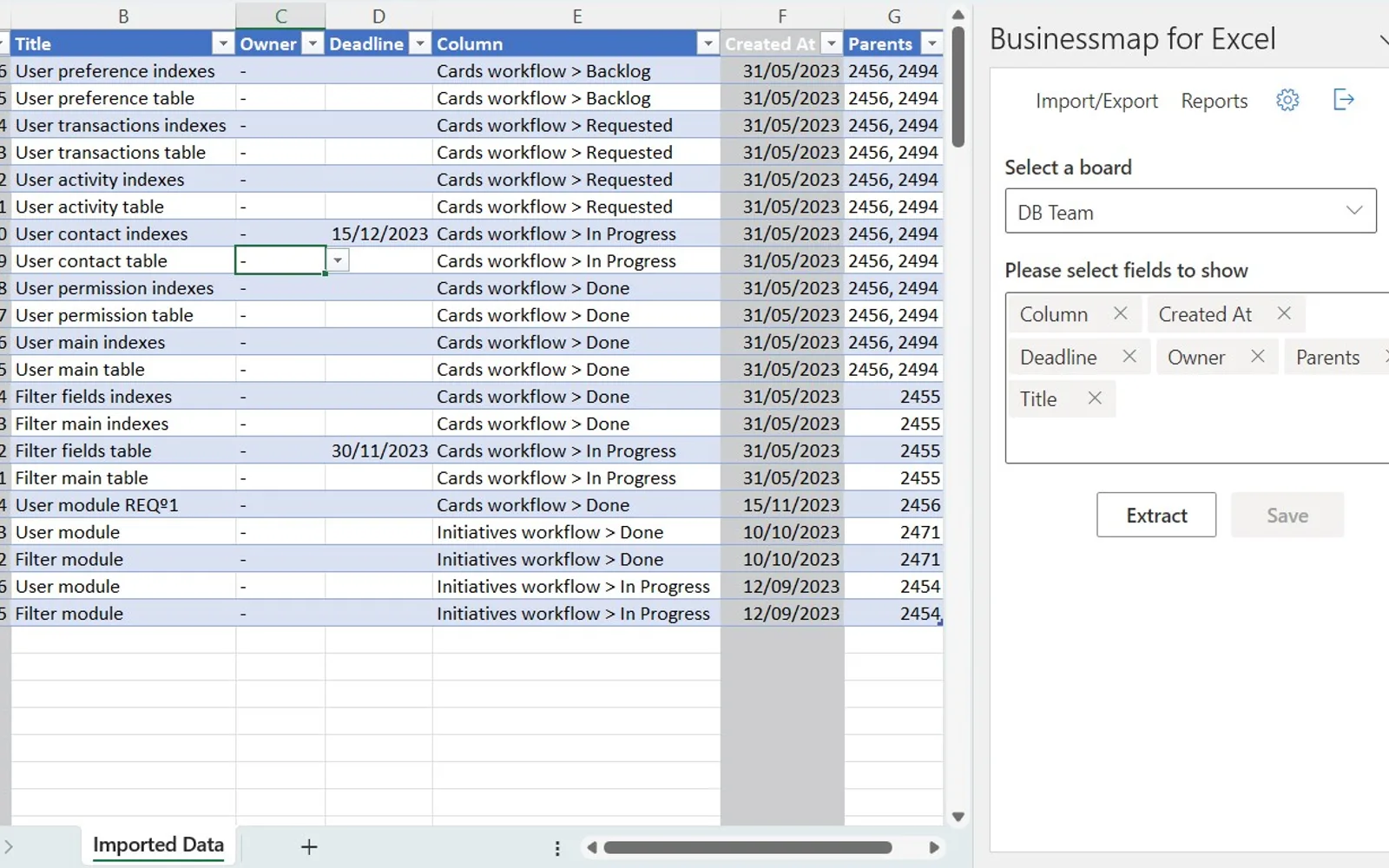Select 'User contact table' title cell
1389x868 pixels.
tap(123, 261)
